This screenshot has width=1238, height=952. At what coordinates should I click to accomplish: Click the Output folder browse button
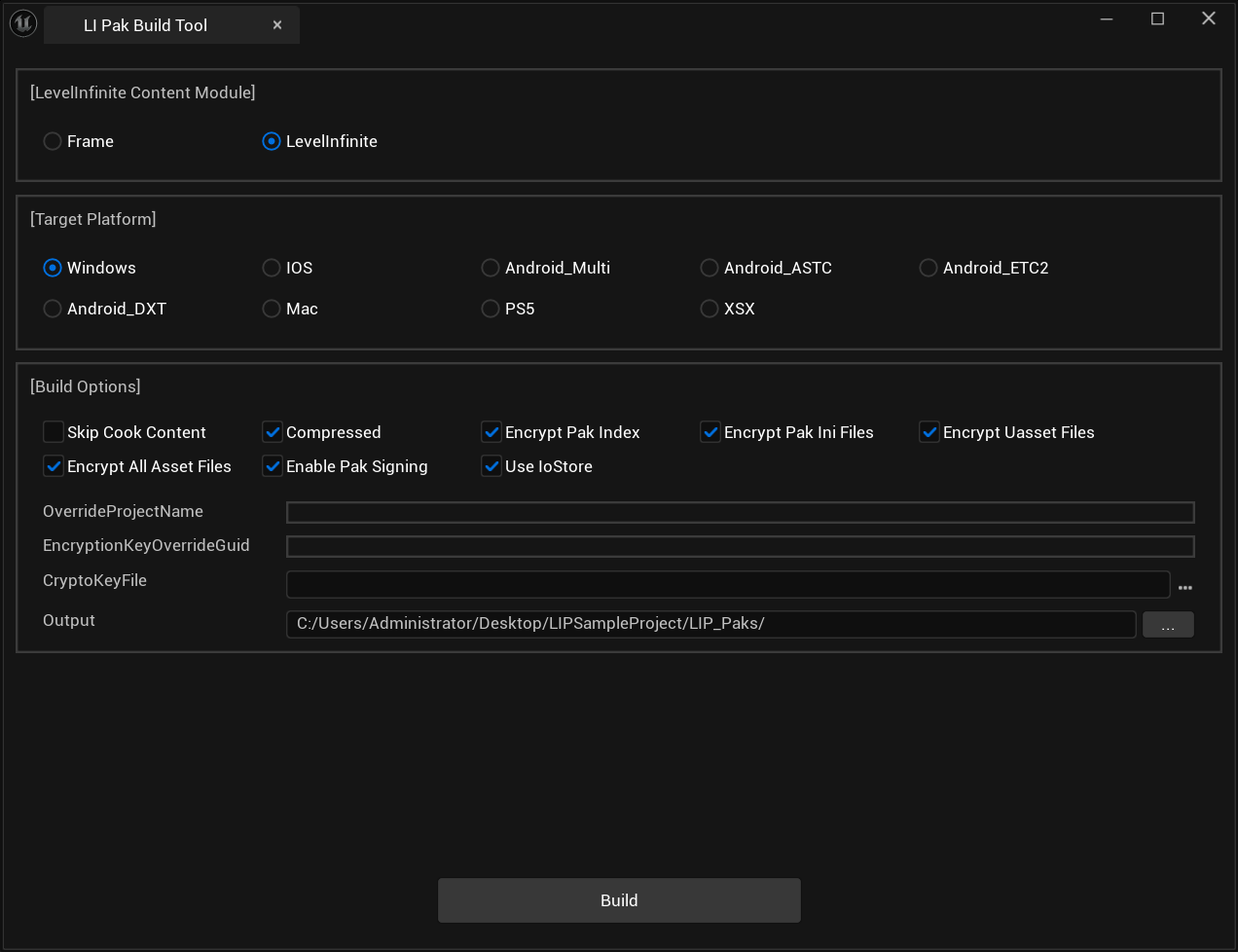[1167, 625]
